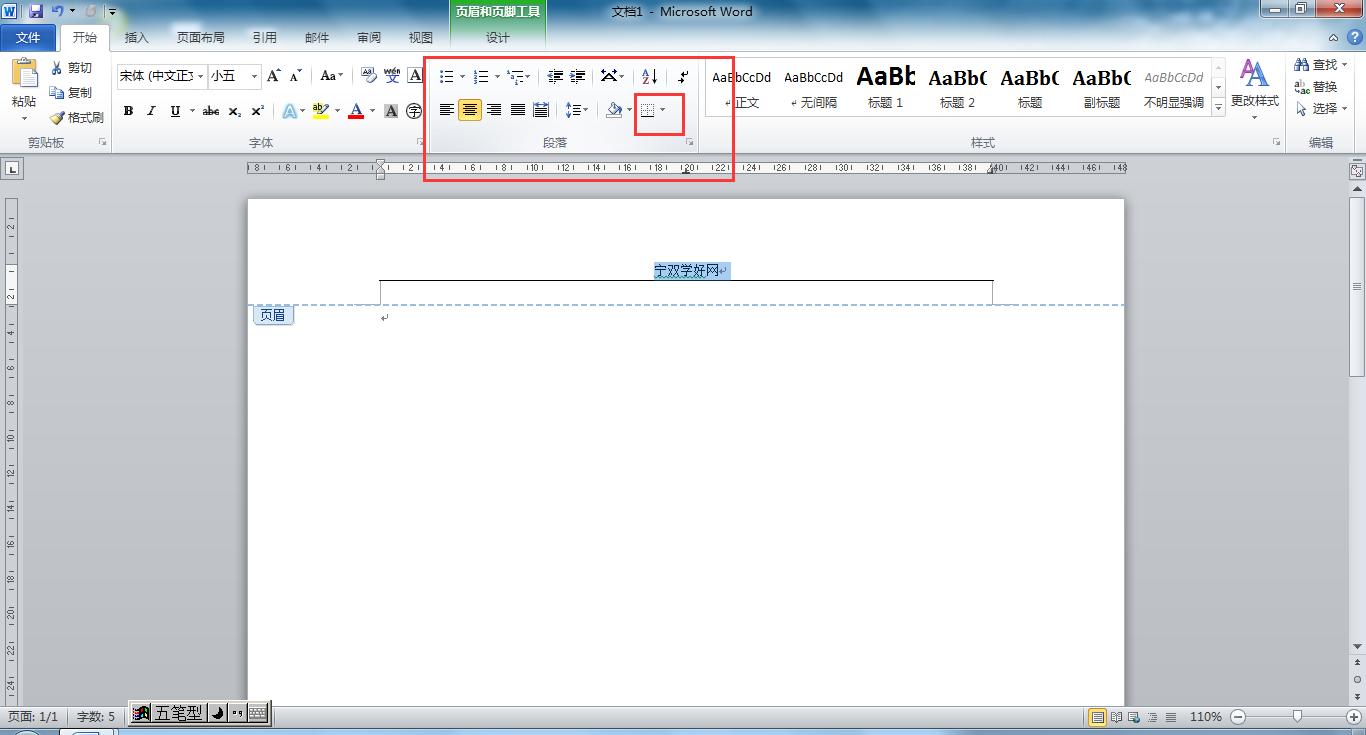Click the 复制 (Copy) icon

[x=56, y=92]
